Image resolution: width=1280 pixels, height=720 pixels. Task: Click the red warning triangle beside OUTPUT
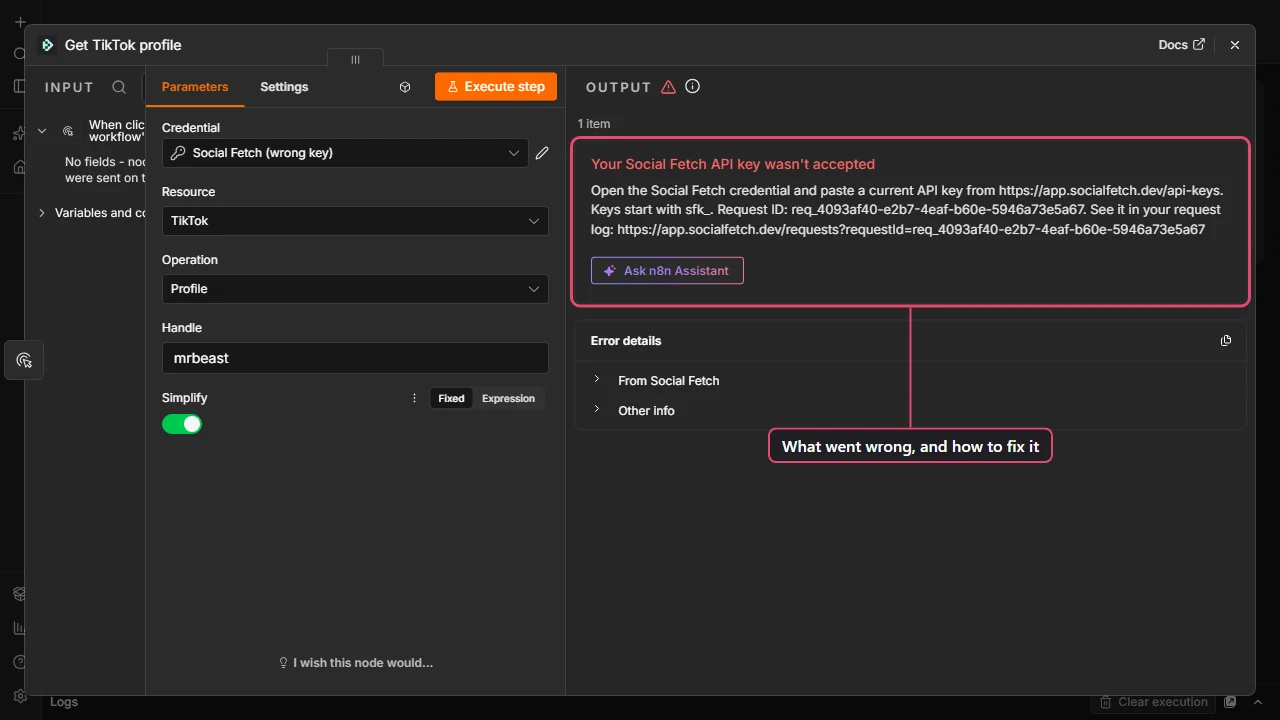668,87
